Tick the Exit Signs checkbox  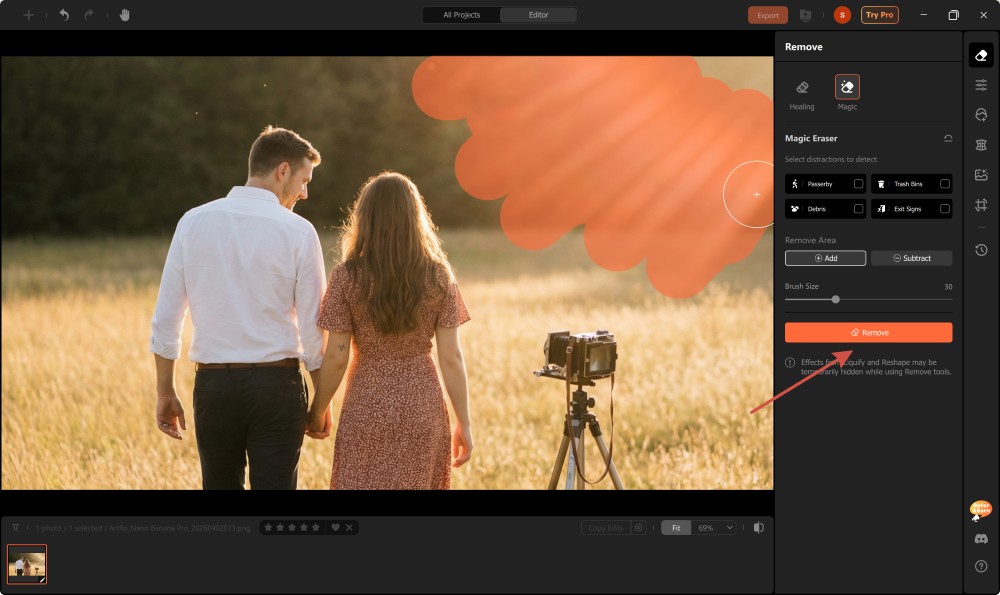click(x=944, y=209)
